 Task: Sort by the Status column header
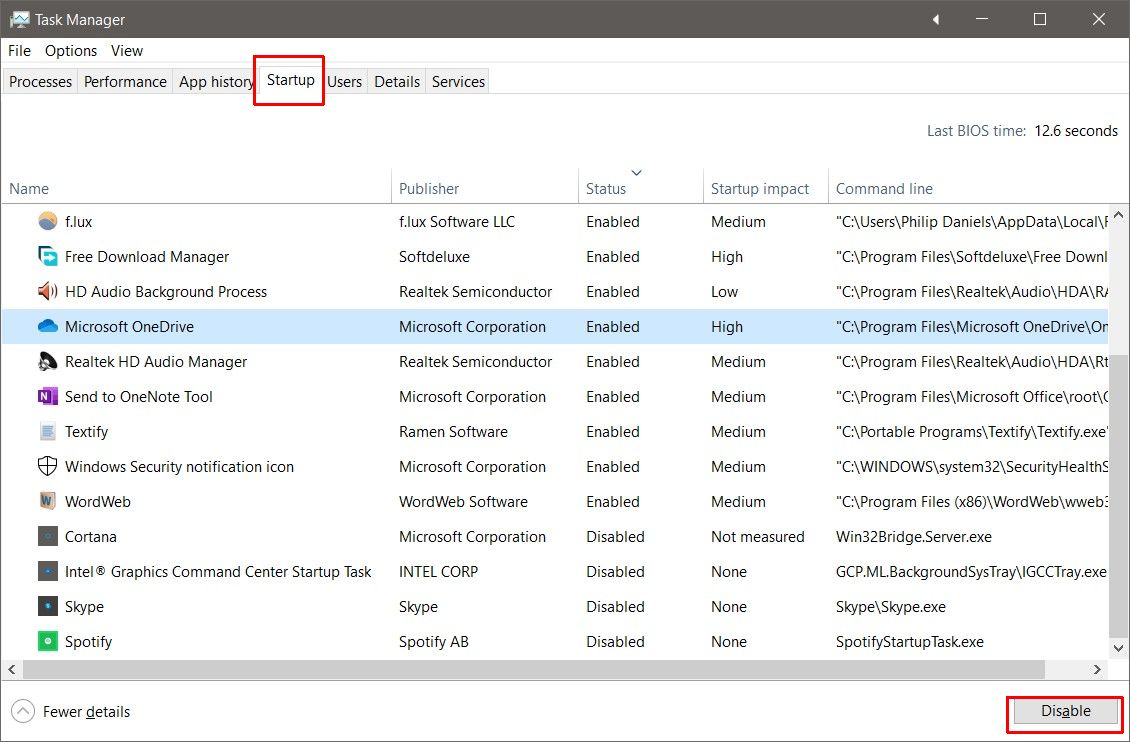click(606, 188)
